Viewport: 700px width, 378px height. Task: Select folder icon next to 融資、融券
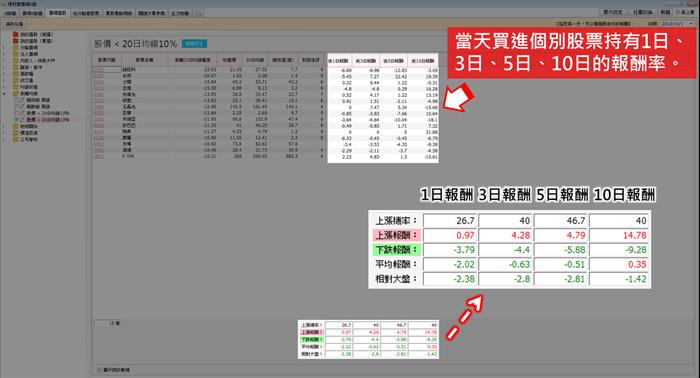tap(16, 67)
